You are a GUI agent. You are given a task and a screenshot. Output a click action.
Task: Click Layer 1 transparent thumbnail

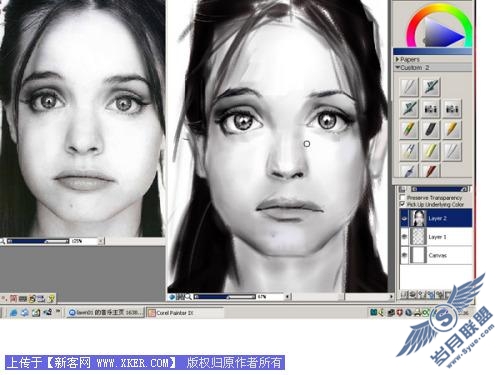tap(418, 237)
